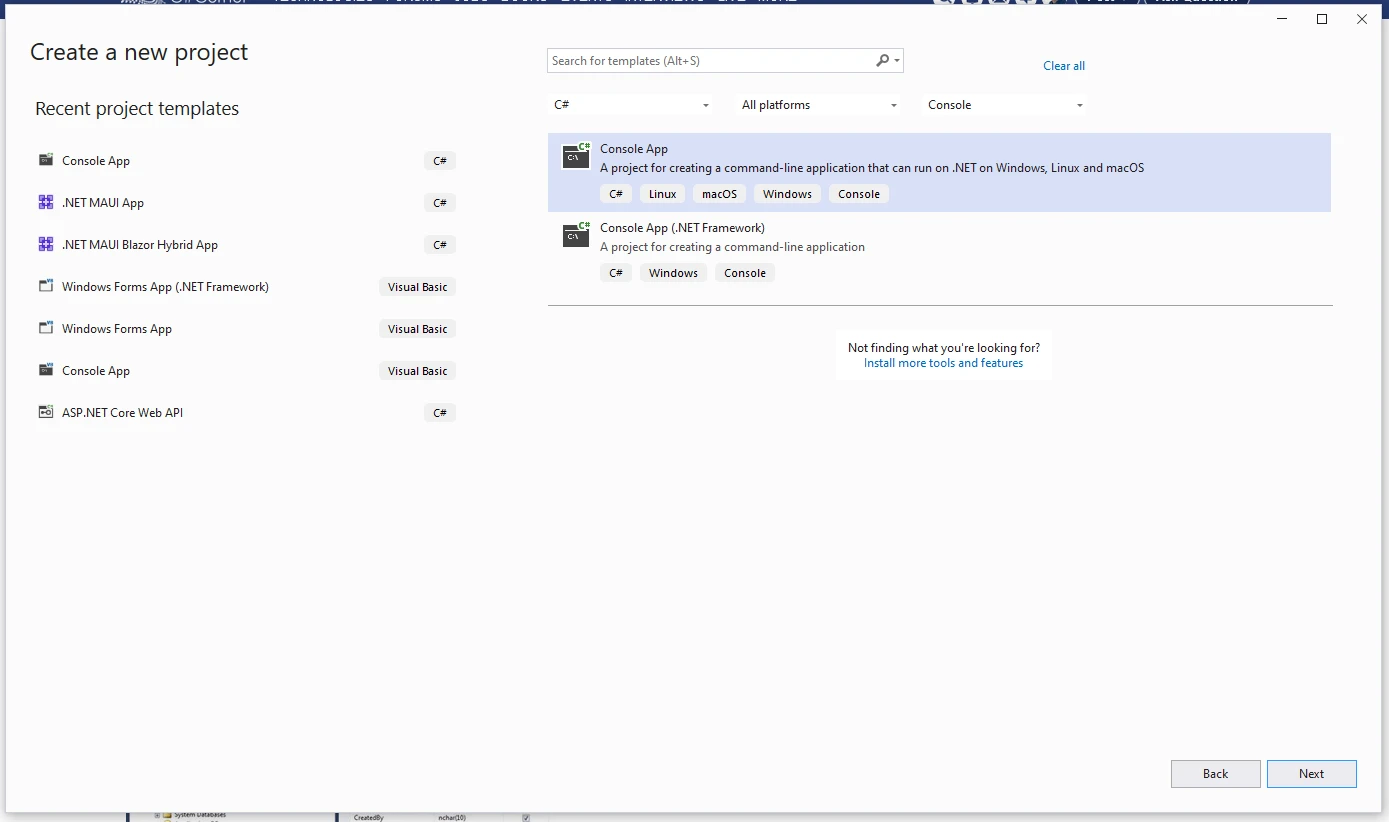Open the project type dropdown showing Console
Viewport: 1389px width, 822px height.
1004,105
